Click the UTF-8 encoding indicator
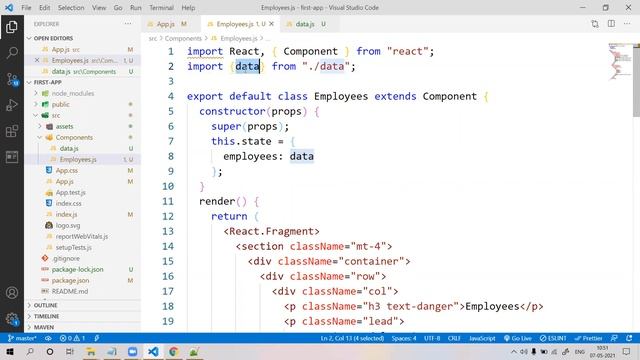Image resolution: width=640 pixels, height=360 pixels. pos(432,338)
